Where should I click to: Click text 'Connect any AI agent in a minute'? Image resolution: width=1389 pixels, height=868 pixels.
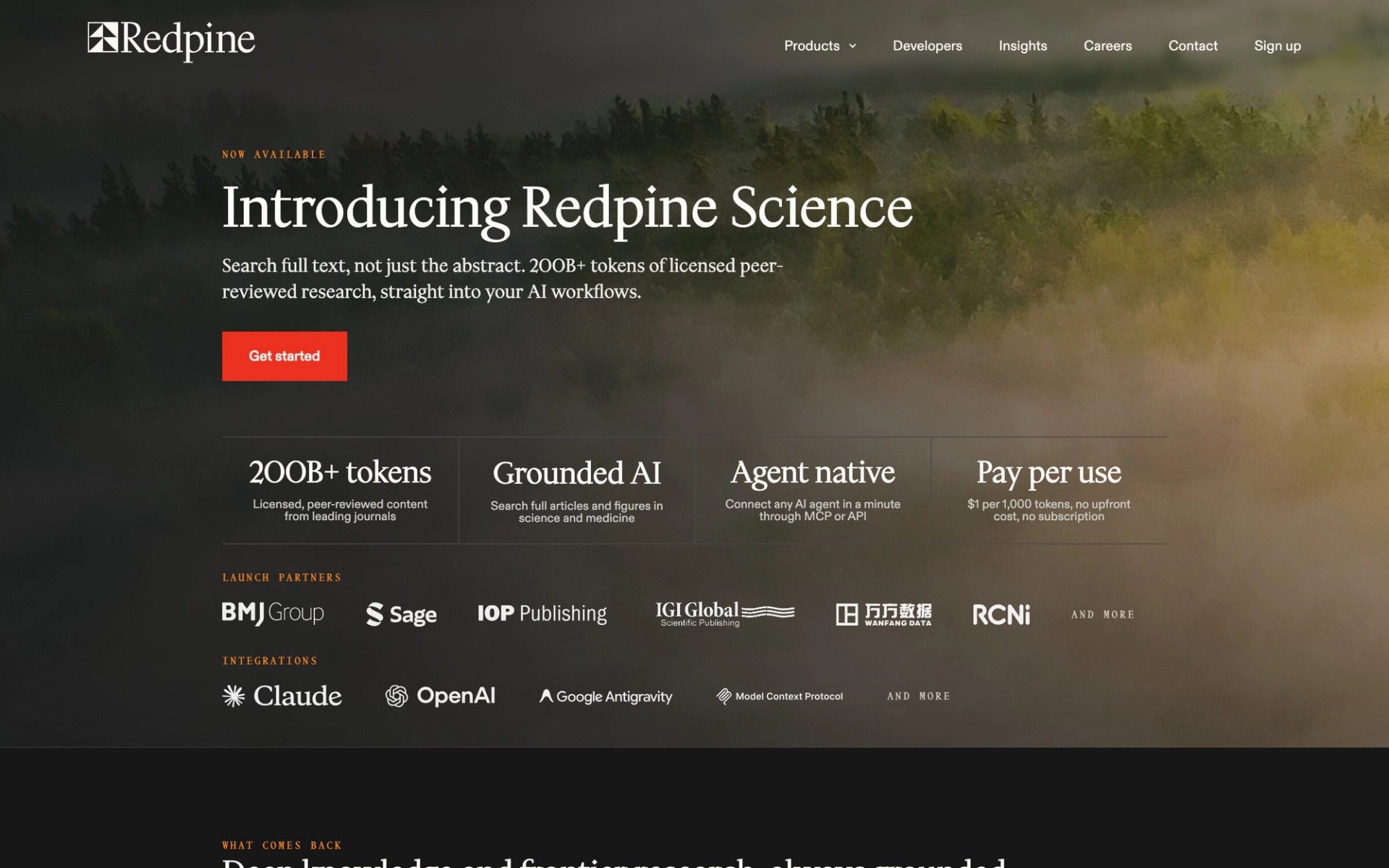tap(812, 504)
